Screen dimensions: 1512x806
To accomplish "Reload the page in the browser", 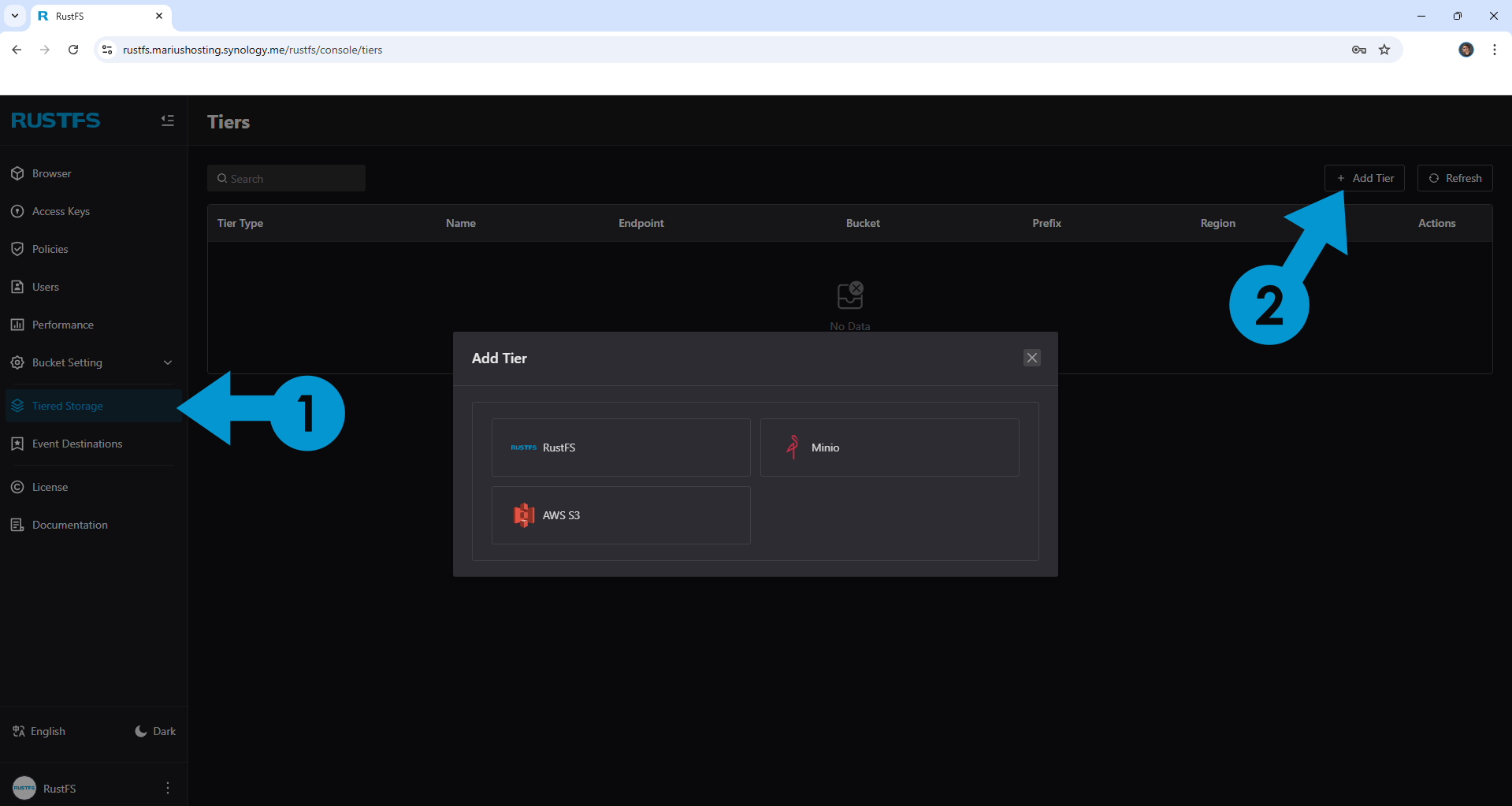I will click(73, 50).
